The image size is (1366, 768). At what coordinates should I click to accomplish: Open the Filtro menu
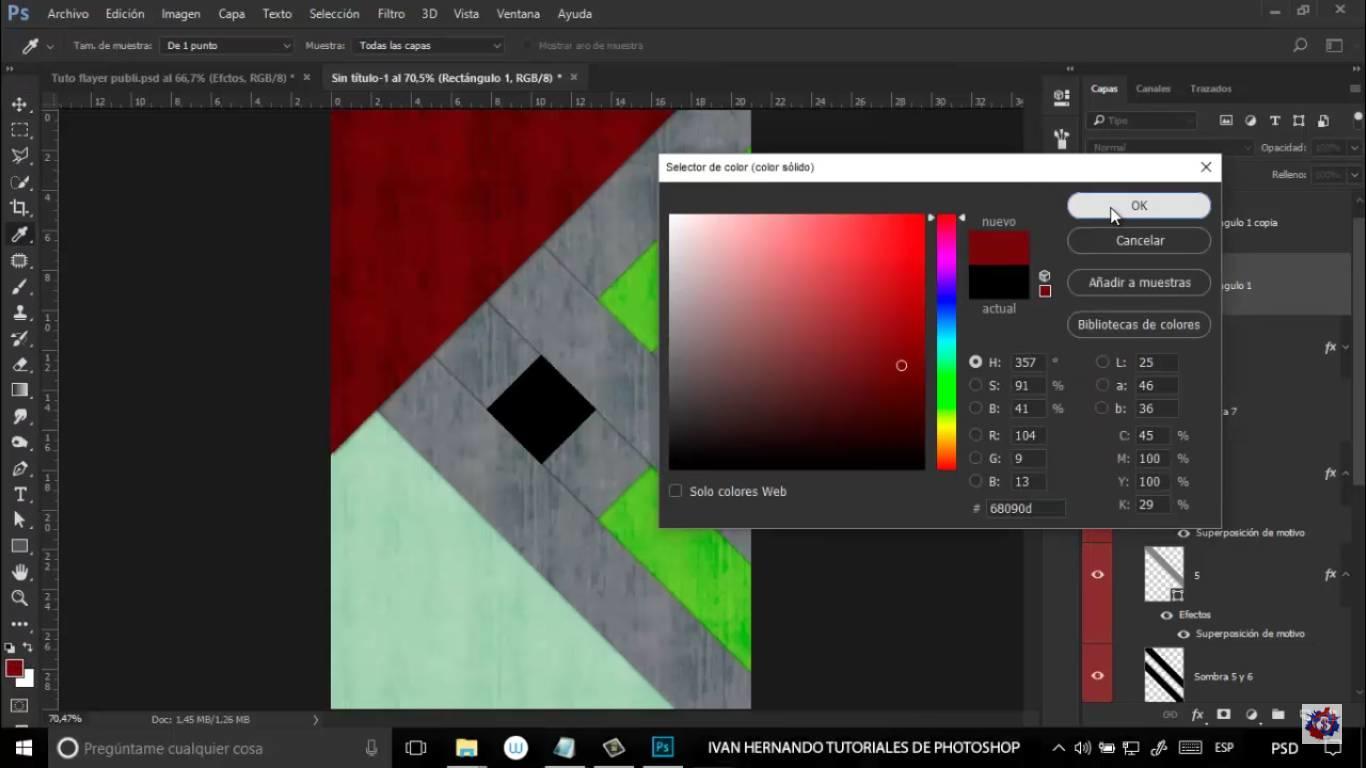pyautogui.click(x=390, y=13)
